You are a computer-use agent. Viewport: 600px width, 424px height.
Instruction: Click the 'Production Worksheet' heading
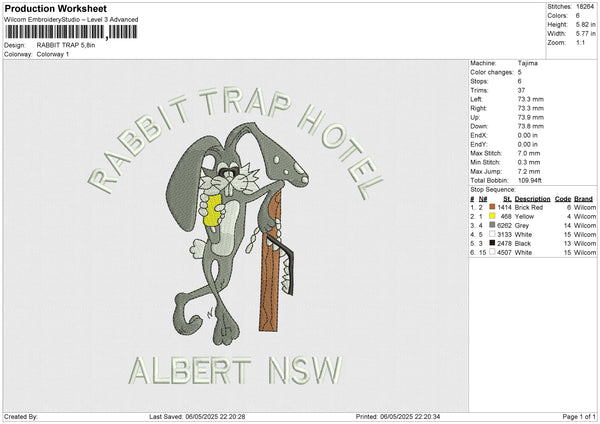[55, 8]
